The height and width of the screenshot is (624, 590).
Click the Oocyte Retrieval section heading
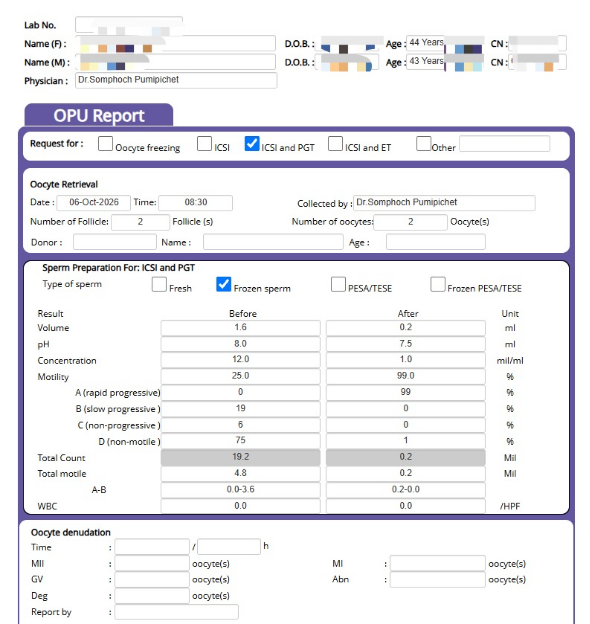click(64, 184)
